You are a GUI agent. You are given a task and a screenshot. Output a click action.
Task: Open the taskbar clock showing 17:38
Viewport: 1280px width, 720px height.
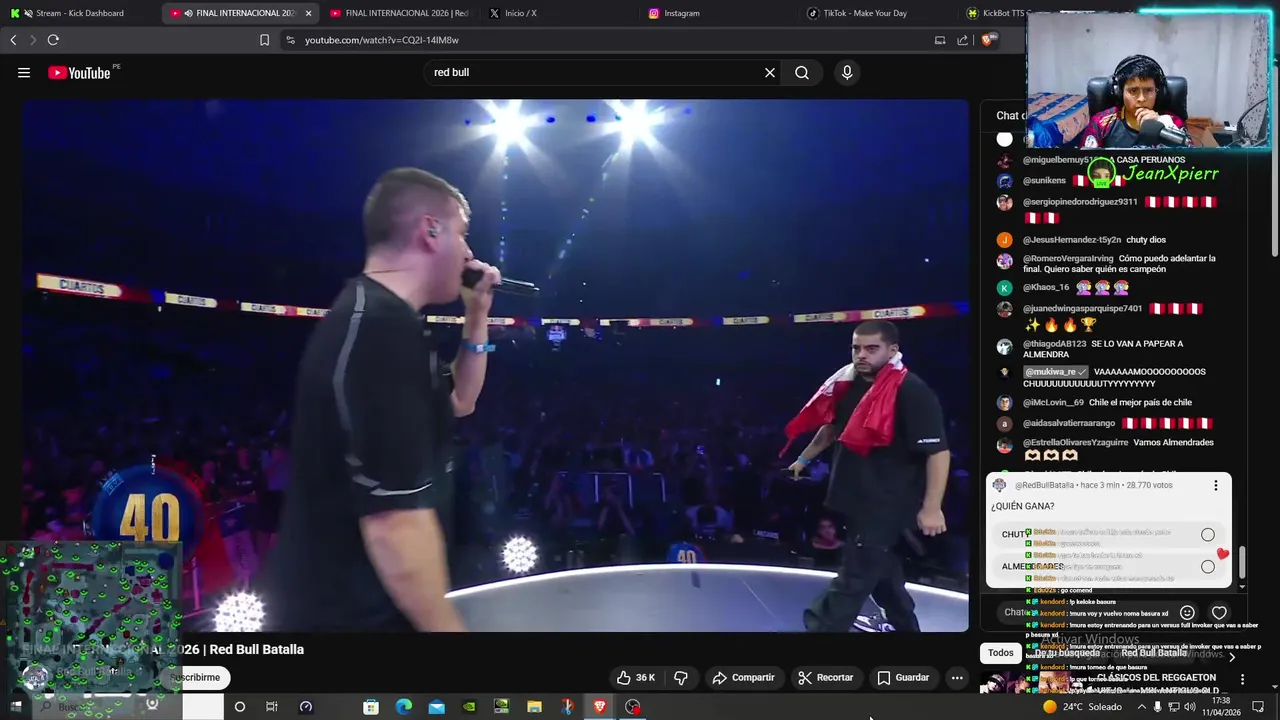[1220, 707]
